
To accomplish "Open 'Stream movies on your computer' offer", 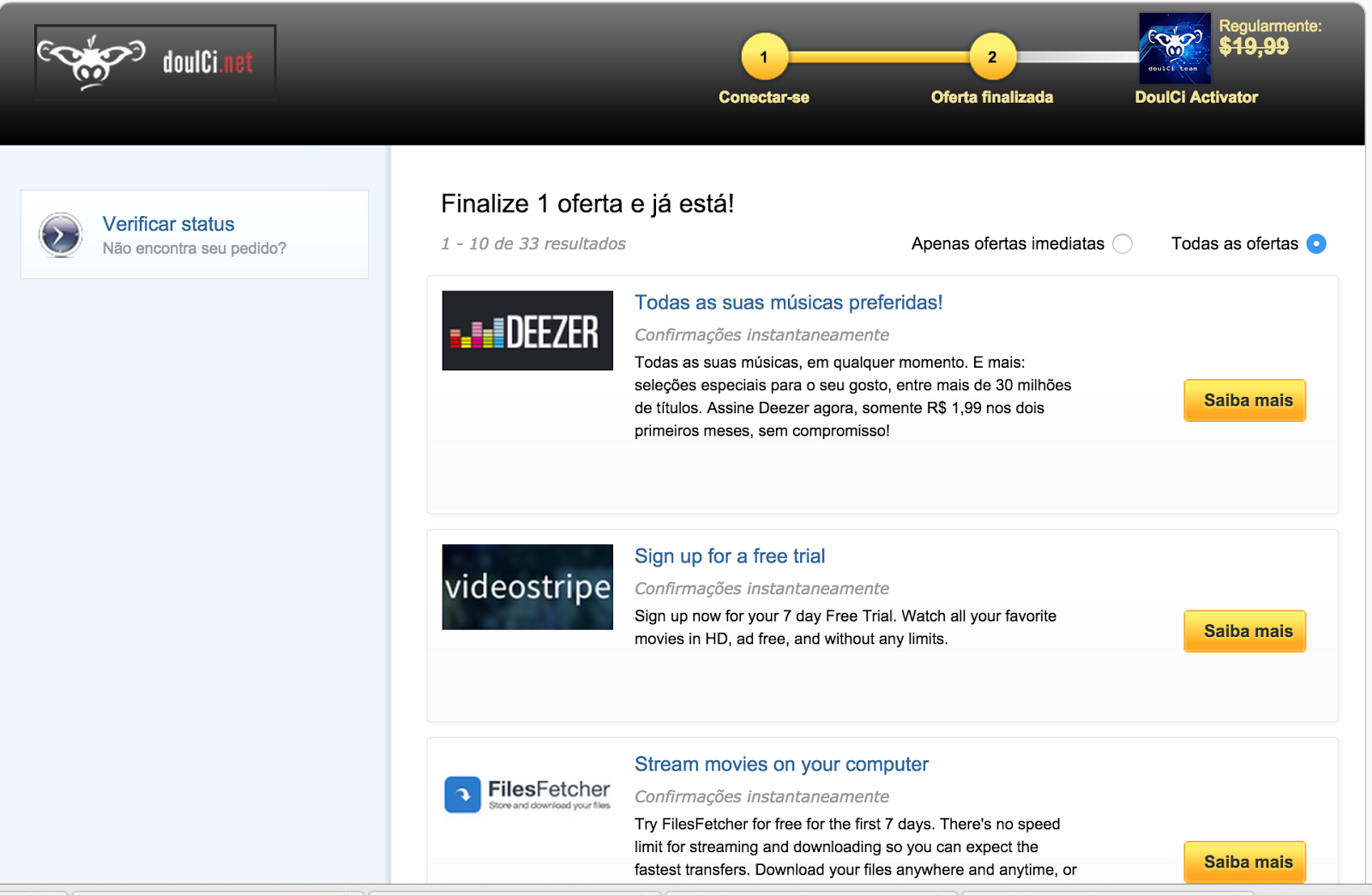I will (x=781, y=765).
